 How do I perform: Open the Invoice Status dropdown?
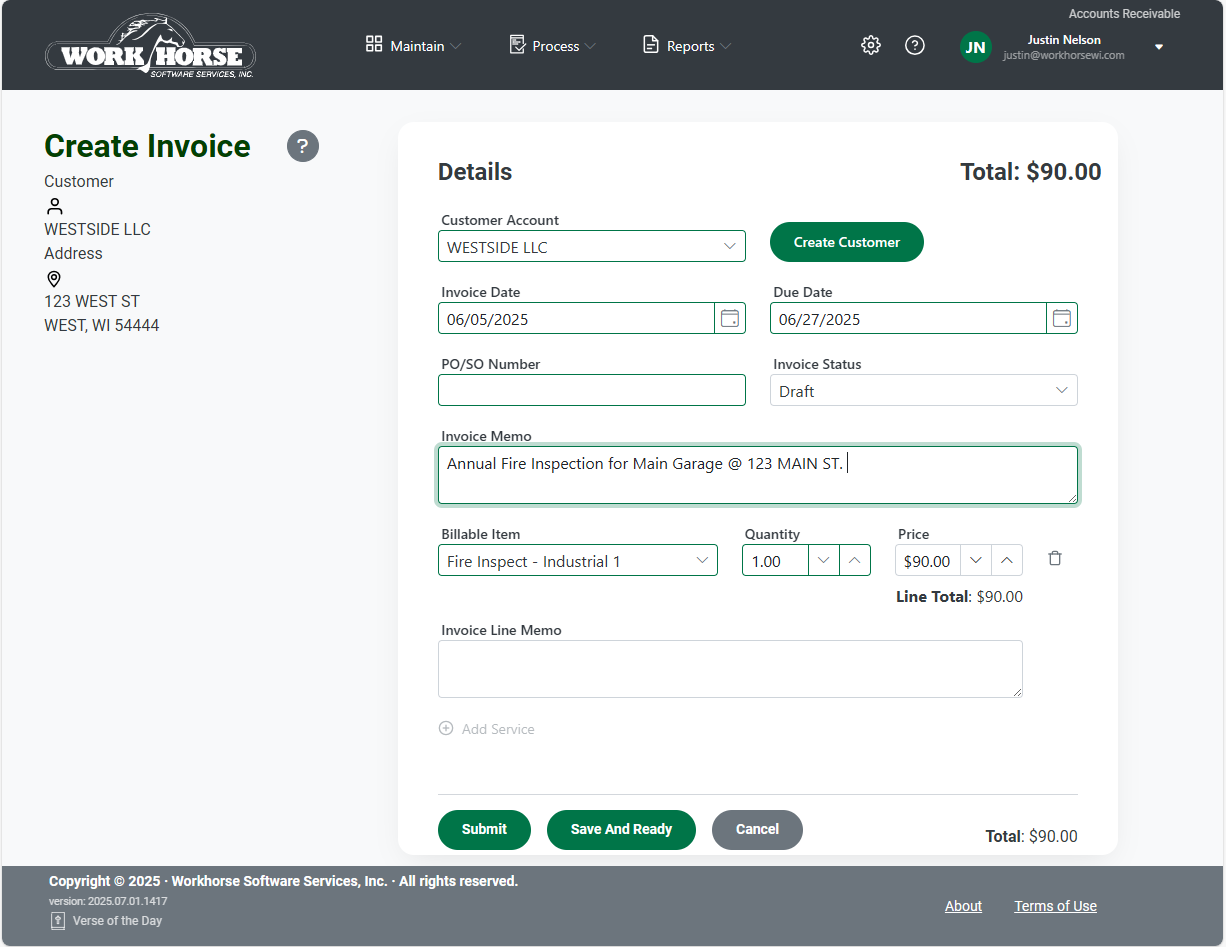1061,391
